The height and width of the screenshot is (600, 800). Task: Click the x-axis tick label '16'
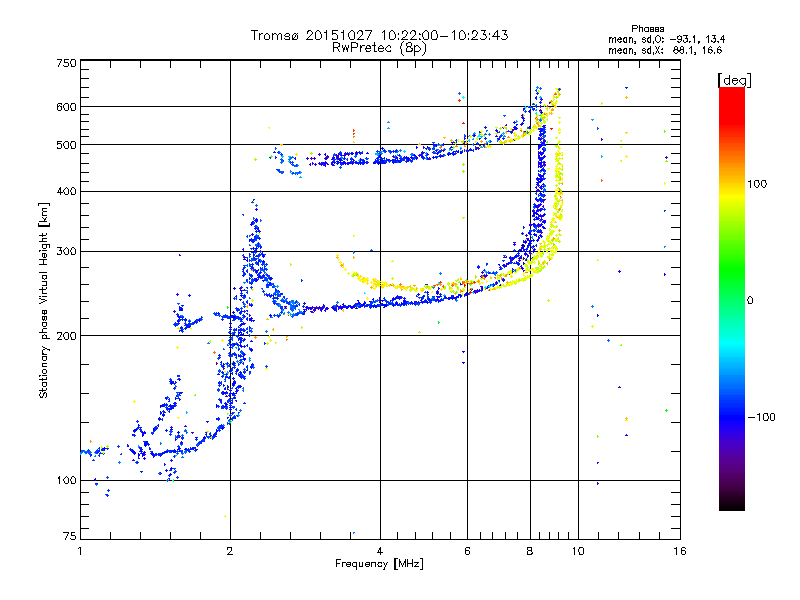pyautogui.click(x=680, y=551)
